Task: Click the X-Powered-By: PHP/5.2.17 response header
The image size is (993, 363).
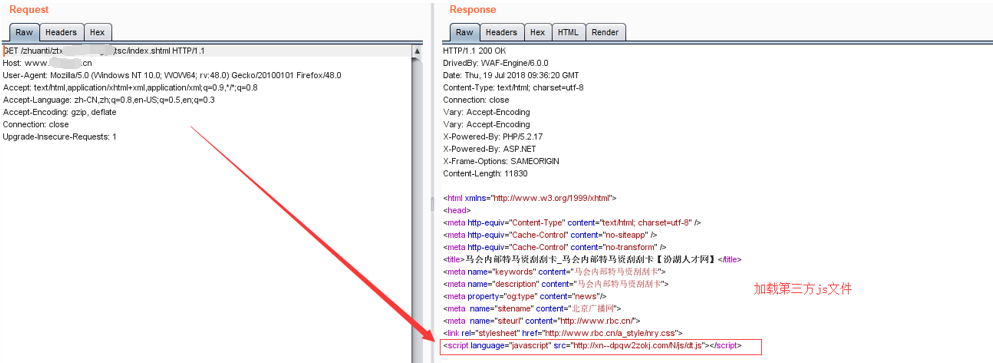Action: (x=493, y=137)
